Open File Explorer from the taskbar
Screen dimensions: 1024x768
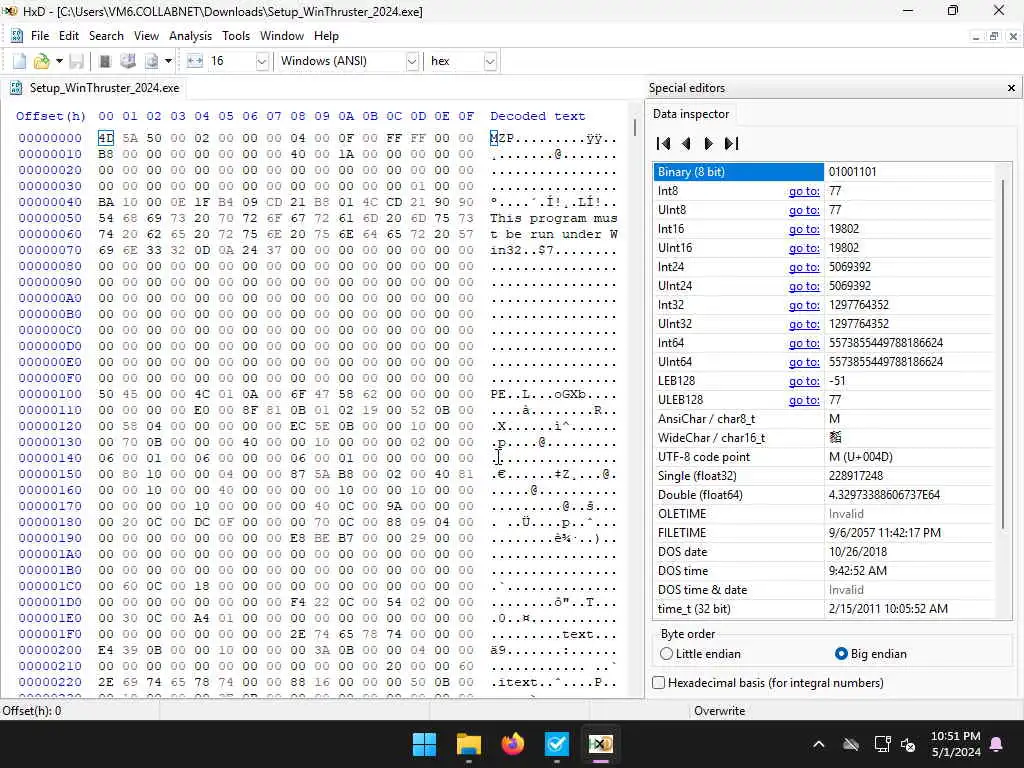468,744
